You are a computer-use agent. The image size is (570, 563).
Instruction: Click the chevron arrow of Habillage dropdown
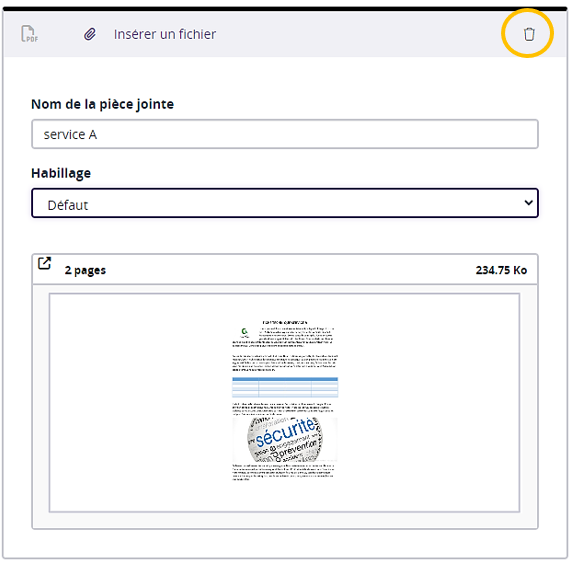pos(529,202)
